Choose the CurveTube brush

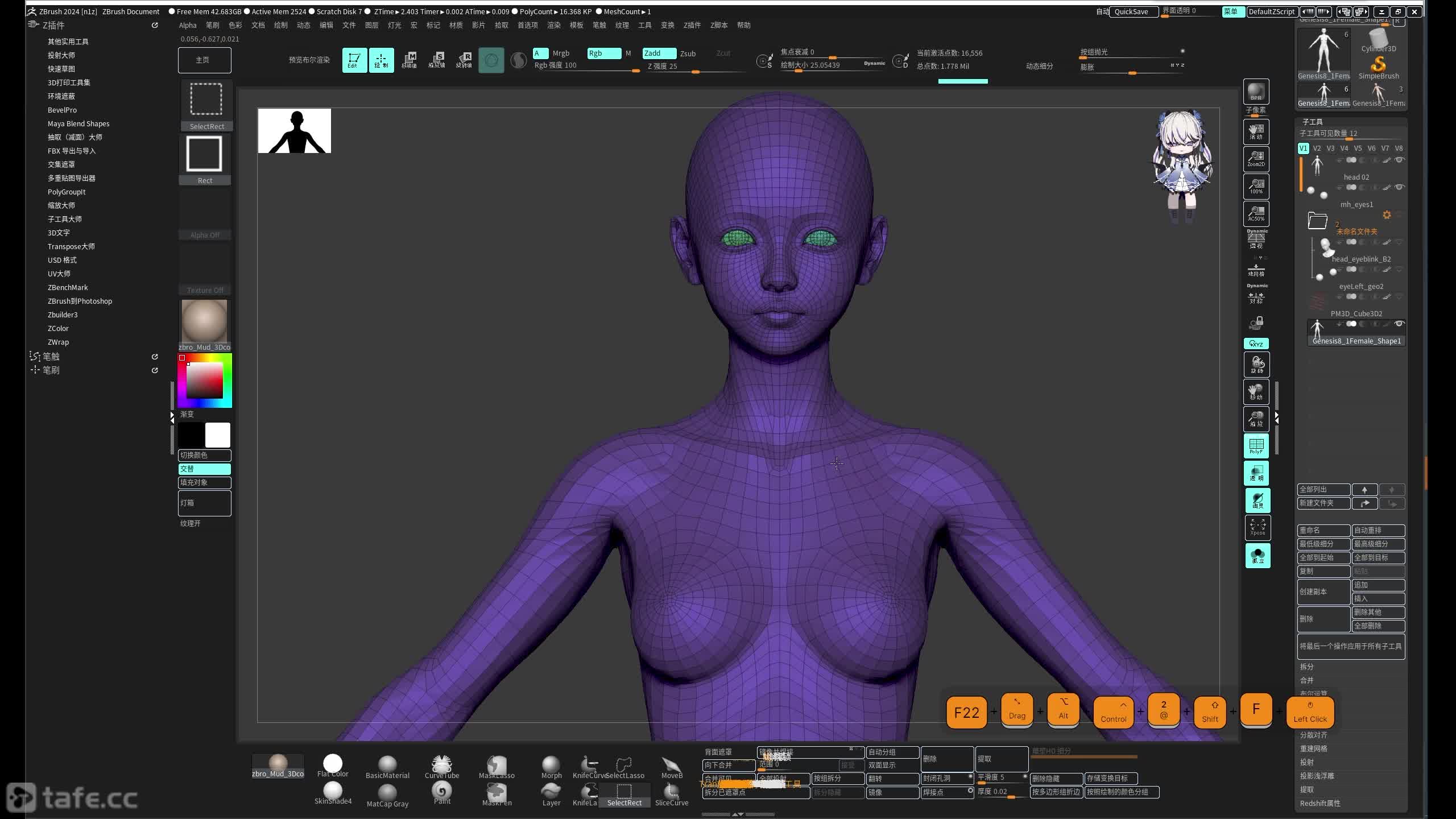click(442, 767)
